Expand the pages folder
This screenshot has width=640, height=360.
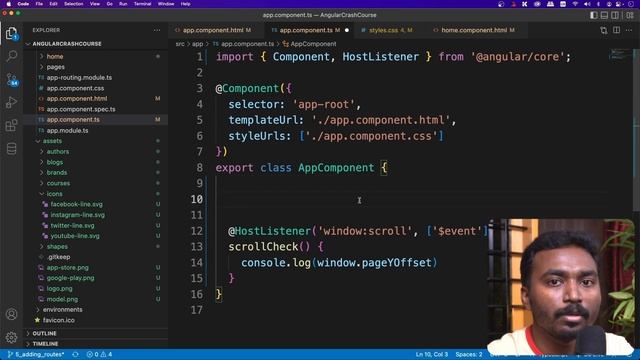[56, 67]
